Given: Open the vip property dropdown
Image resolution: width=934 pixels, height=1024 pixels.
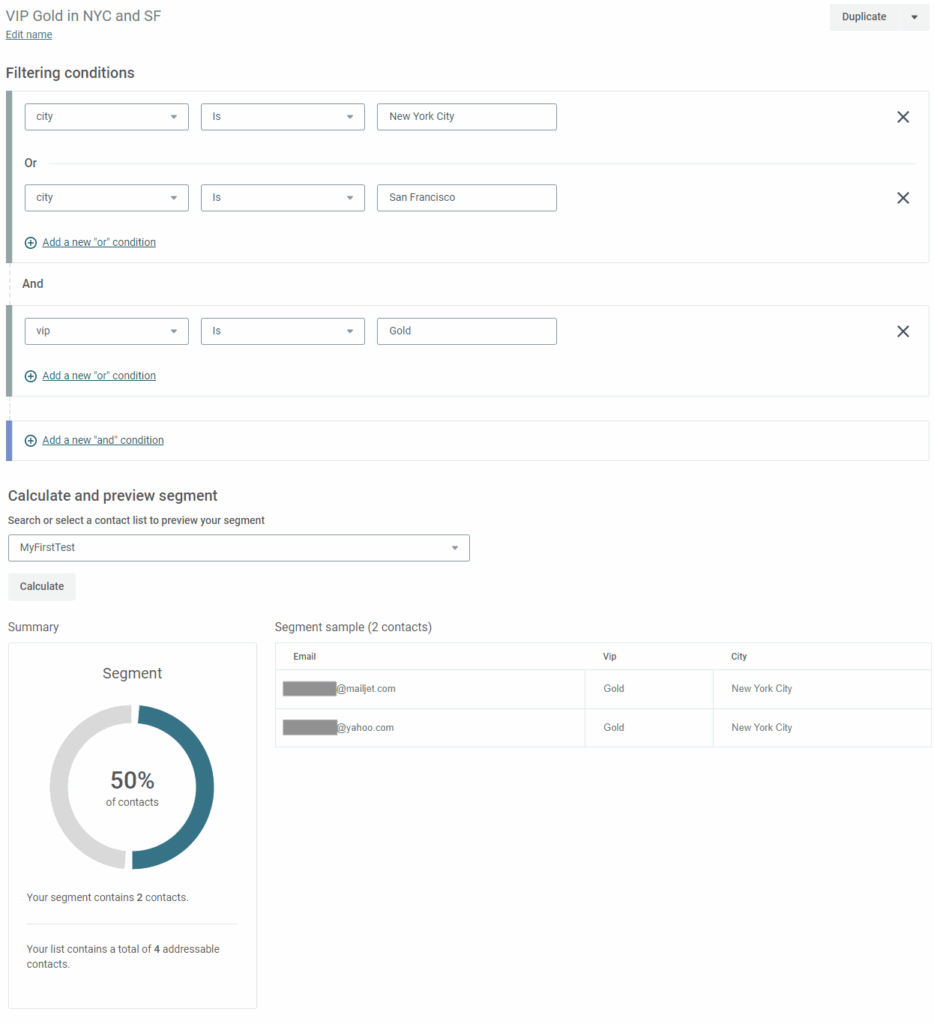Looking at the screenshot, I should (106, 331).
